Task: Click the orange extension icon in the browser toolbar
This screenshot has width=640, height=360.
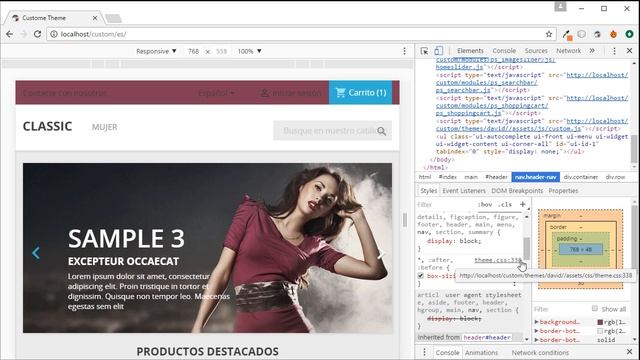Action: (613, 34)
